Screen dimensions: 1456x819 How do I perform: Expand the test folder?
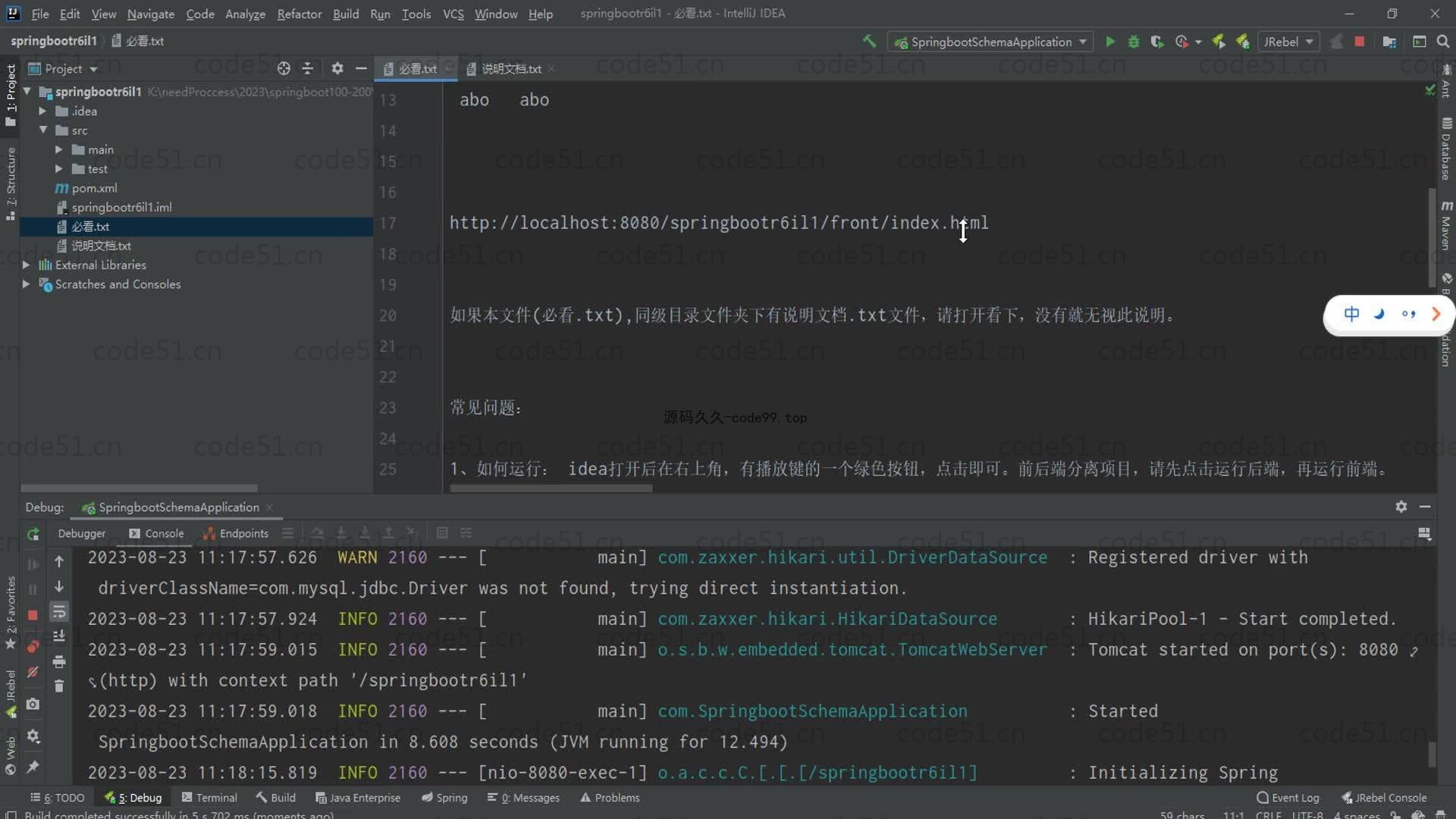click(59, 169)
